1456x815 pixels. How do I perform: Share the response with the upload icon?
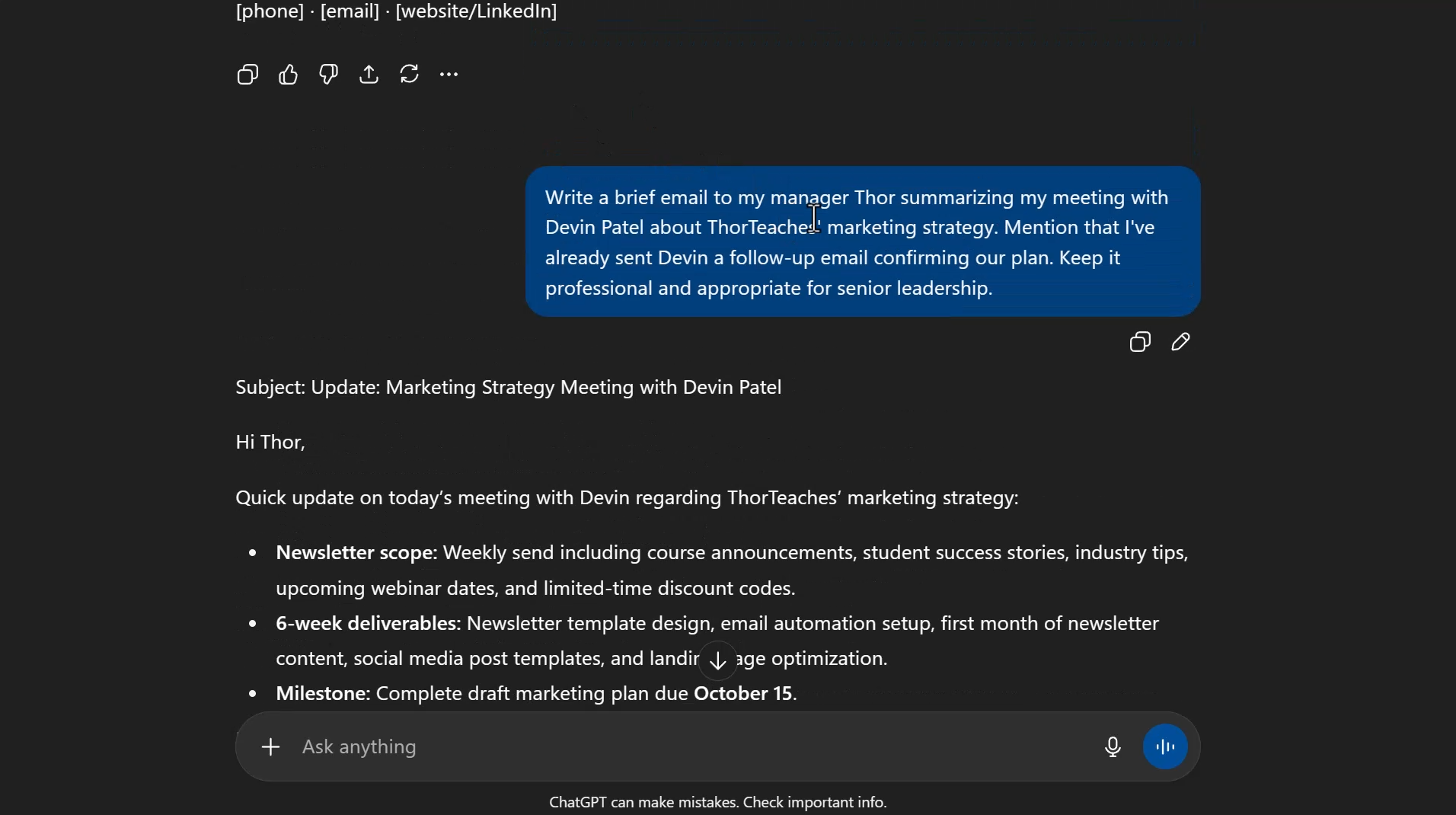click(369, 75)
